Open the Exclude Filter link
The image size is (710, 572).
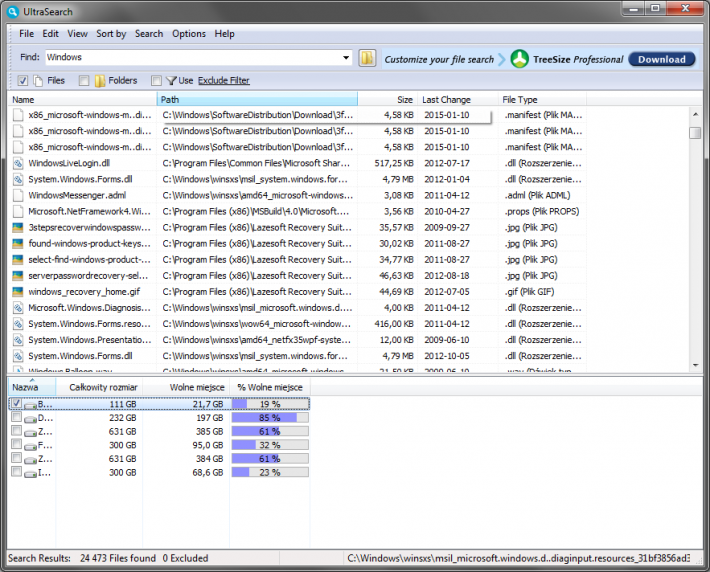pos(224,81)
